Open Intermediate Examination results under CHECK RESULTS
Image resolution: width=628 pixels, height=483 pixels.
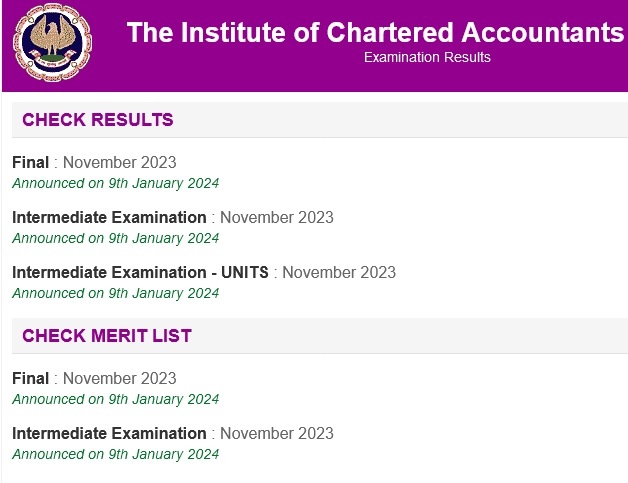109,217
